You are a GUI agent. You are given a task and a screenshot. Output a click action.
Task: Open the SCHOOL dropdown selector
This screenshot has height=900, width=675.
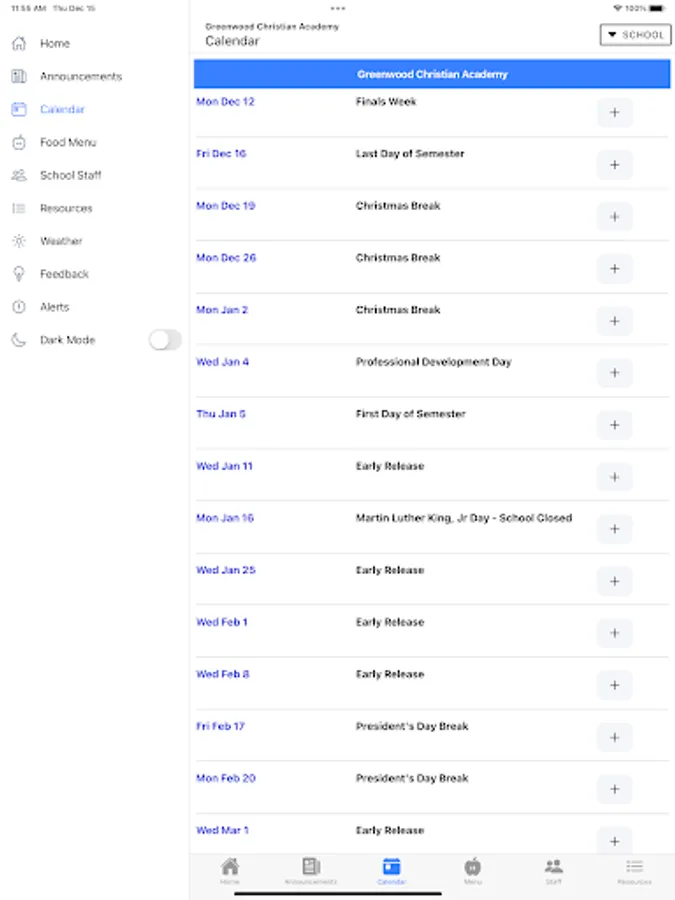coord(635,35)
